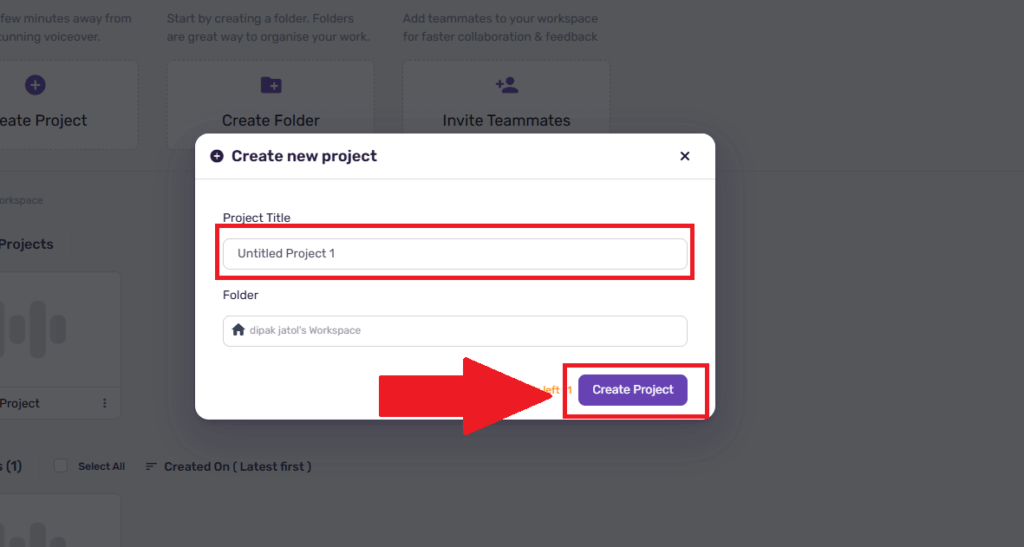Click the Create Folder card label
Screen dimensions: 1024x547
pyautogui.click(x=270, y=120)
